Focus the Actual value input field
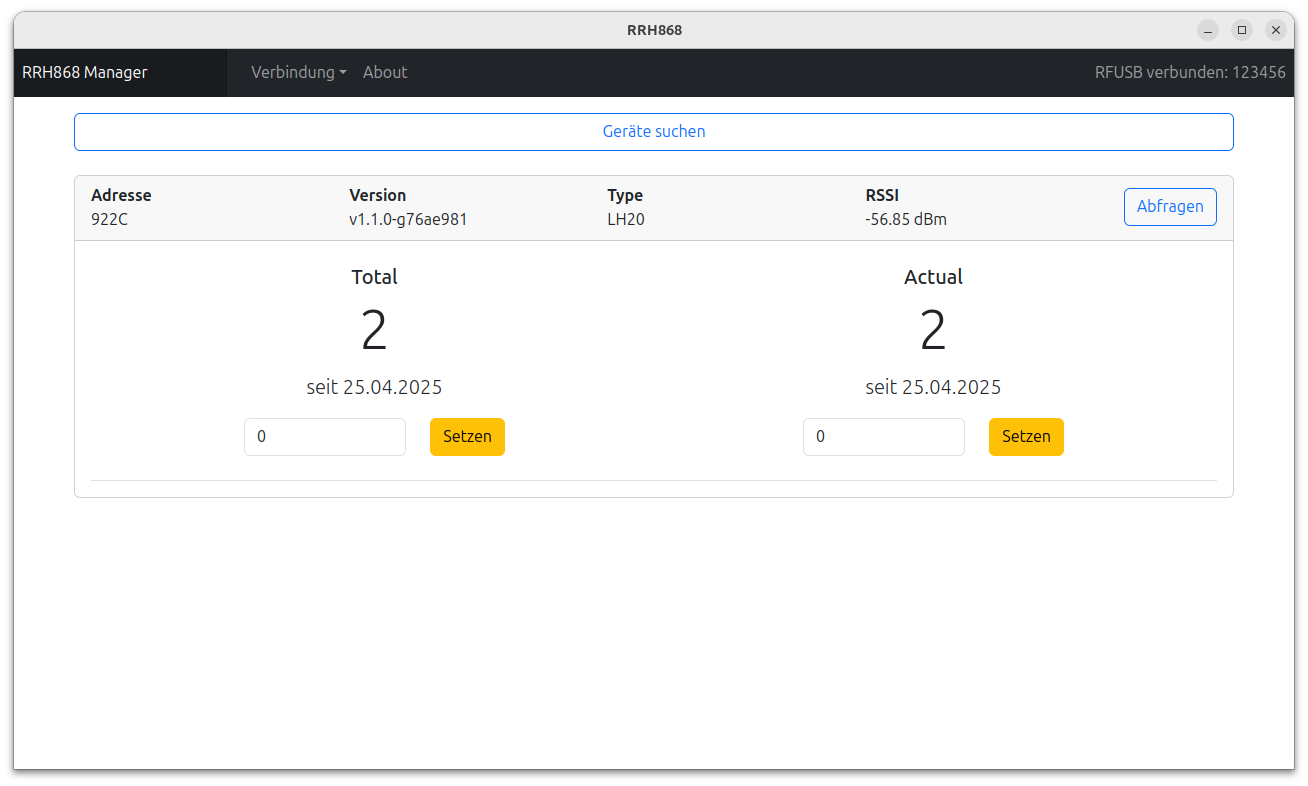This screenshot has height=786, width=1308. tap(883, 437)
